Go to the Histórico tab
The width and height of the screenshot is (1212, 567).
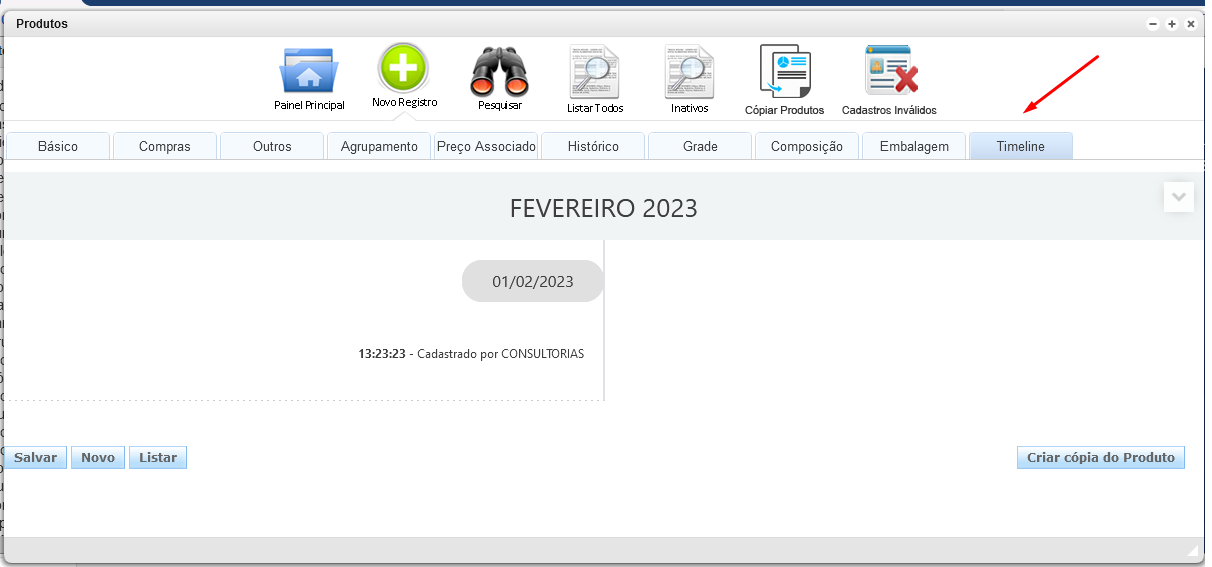click(x=593, y=146)
